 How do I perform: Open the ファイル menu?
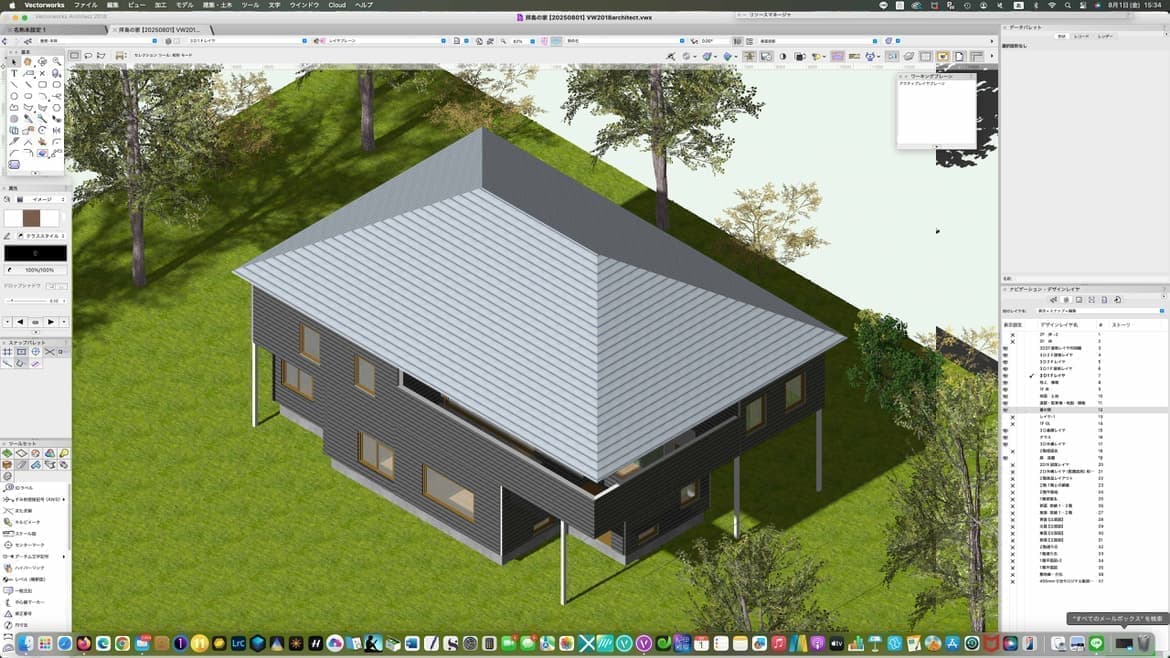[x=86, y=5]
